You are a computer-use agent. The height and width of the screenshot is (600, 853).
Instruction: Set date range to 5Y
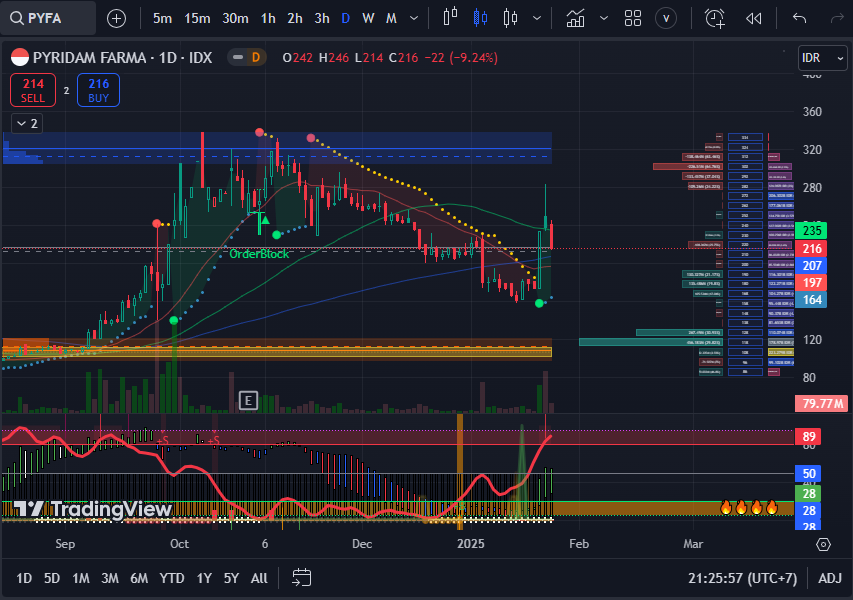231,578
